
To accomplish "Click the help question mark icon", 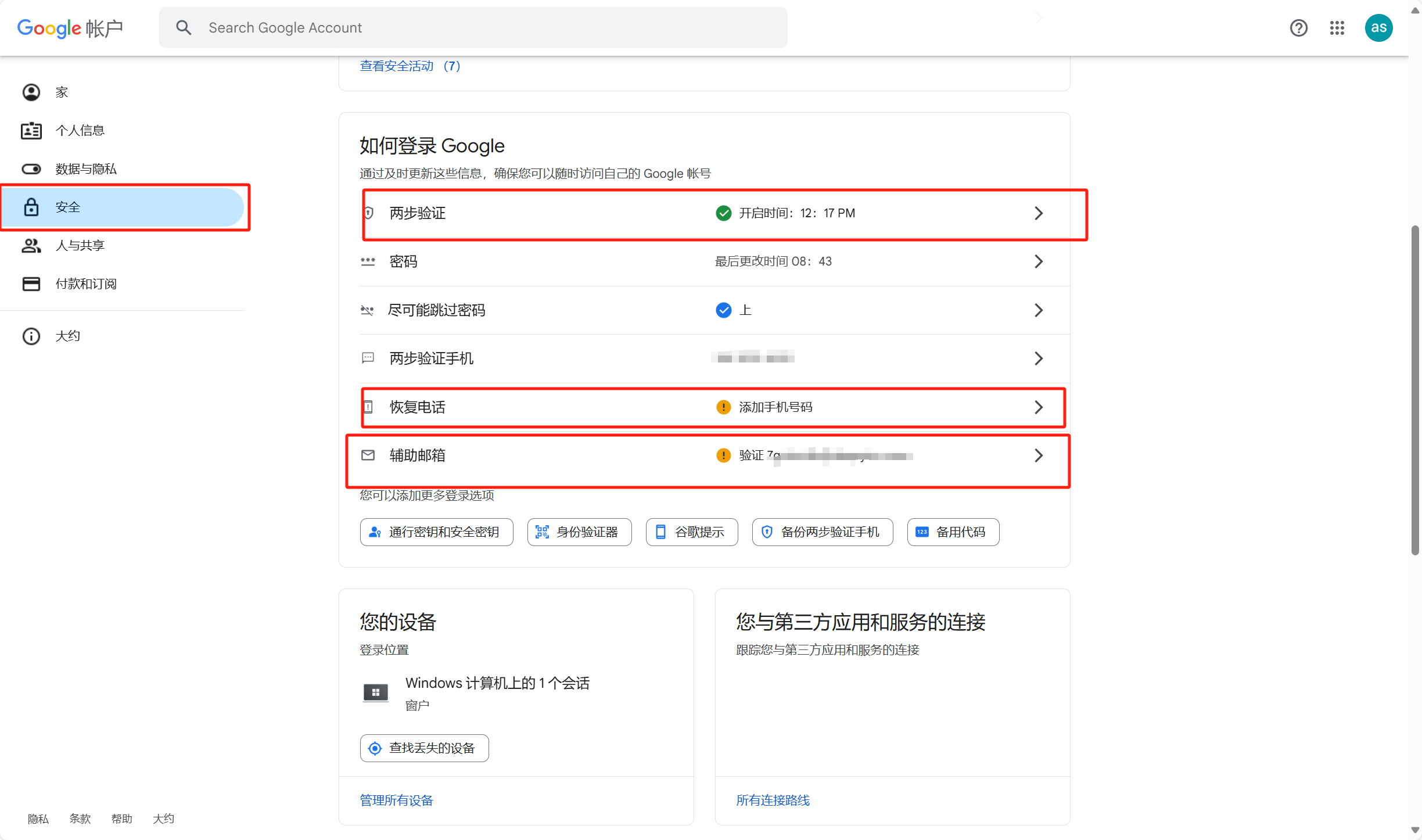I will pyautogui.click(x=1299, y=27).
